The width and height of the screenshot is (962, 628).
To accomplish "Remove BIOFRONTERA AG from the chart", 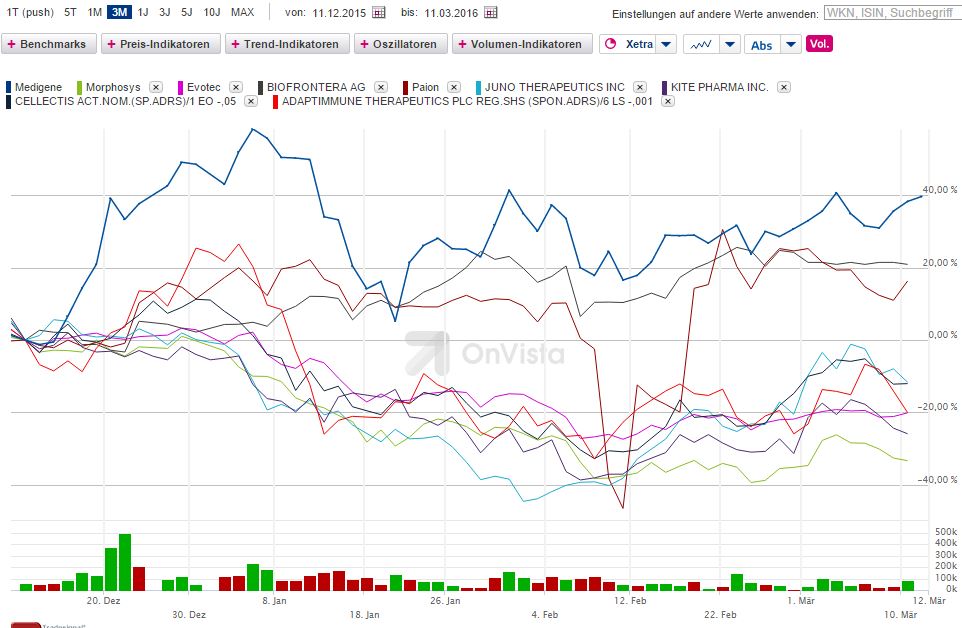I will (x=381, y=87).
